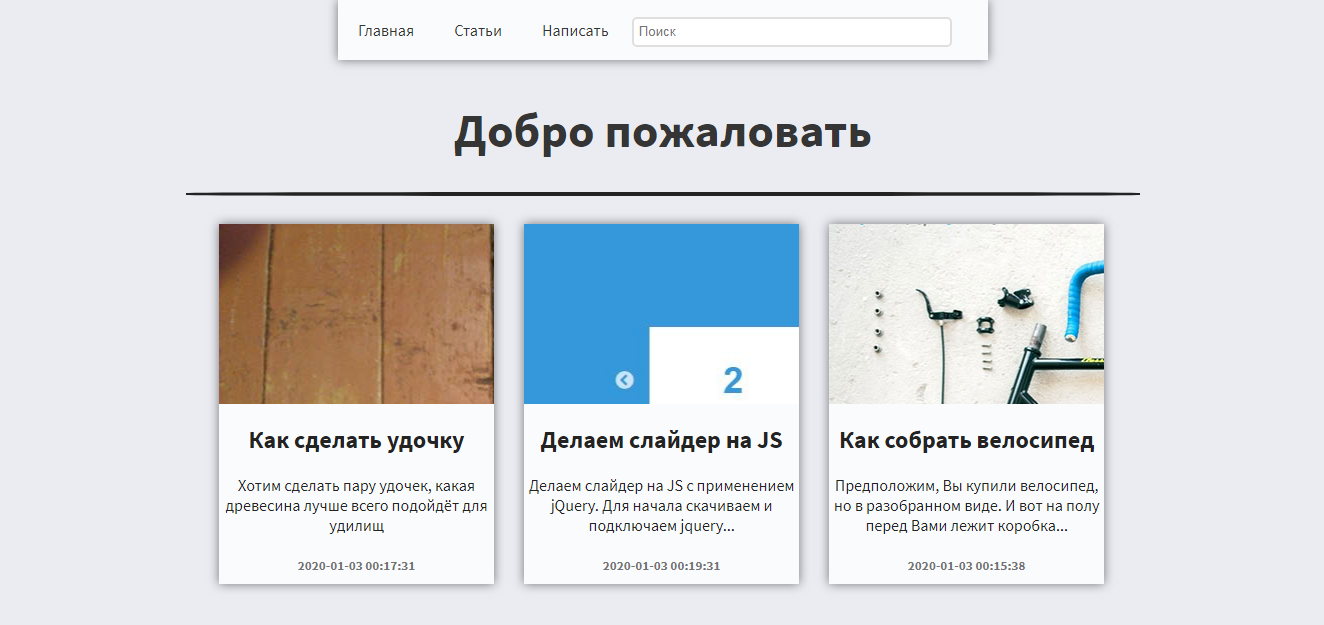The image size is (1324, 625).
Task: Click date 2020-01-03 00:19:31
Action: 661,566
